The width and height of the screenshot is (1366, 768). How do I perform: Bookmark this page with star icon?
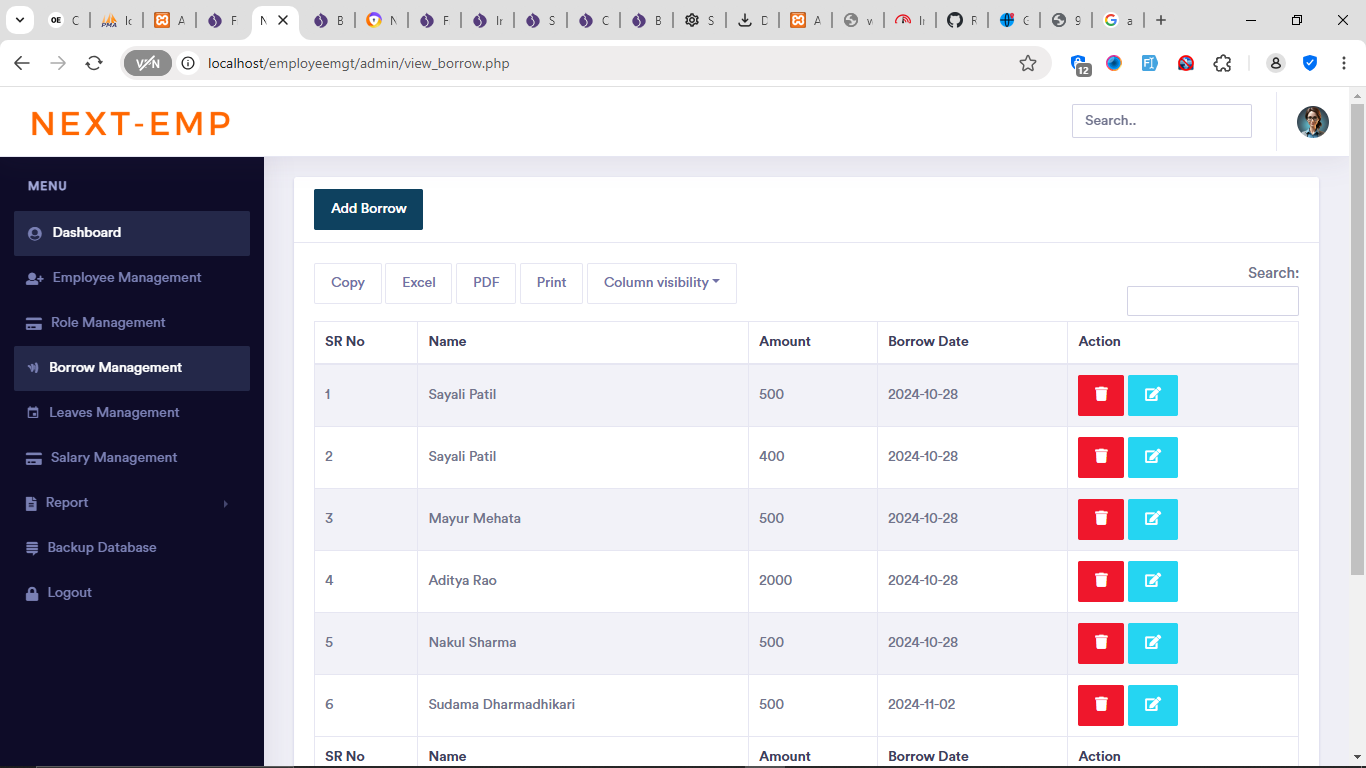click(x=1027, y=63)
